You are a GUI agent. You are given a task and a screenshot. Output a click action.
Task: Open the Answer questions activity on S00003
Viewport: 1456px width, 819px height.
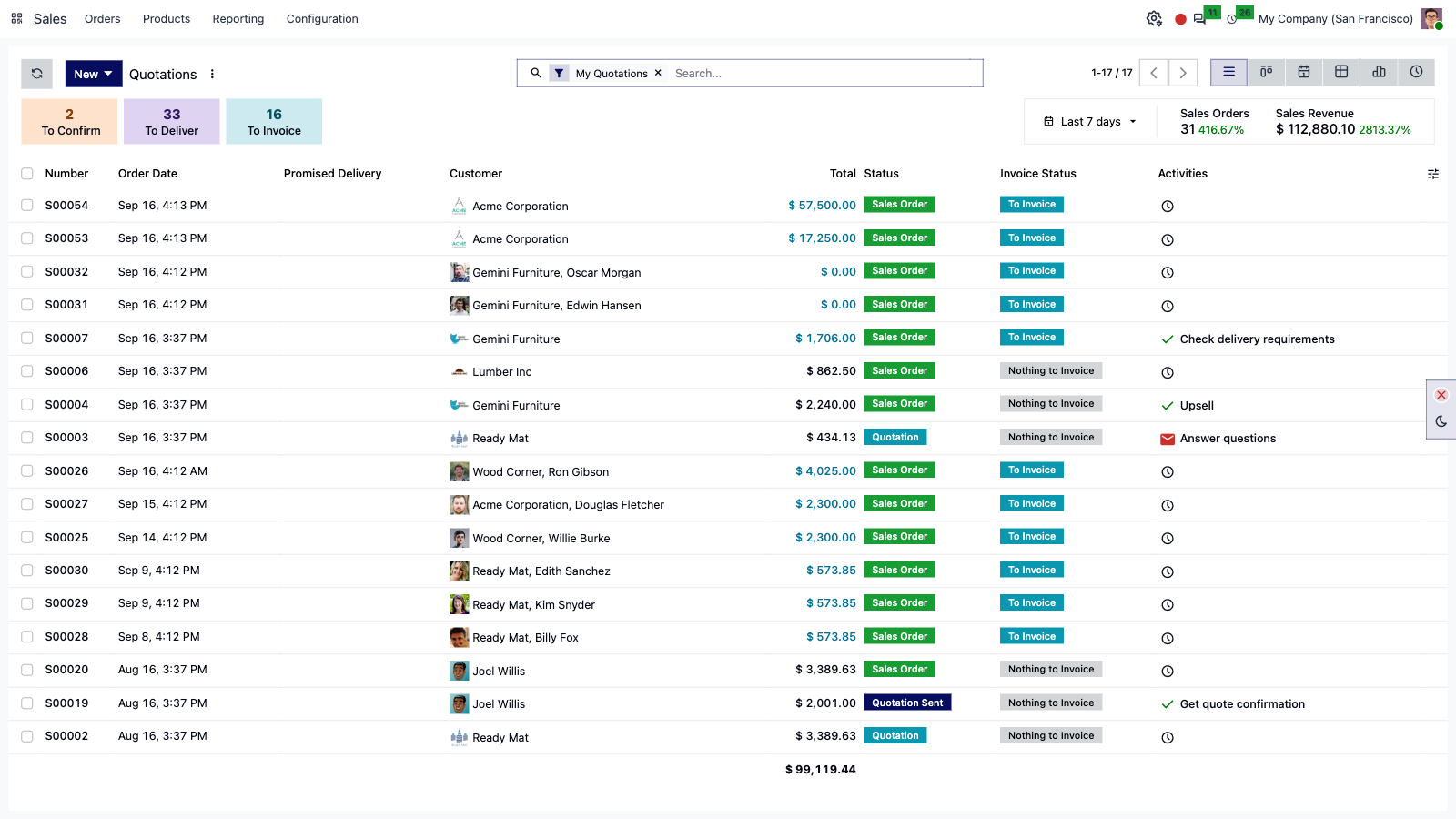click(x=1218, y=439)
